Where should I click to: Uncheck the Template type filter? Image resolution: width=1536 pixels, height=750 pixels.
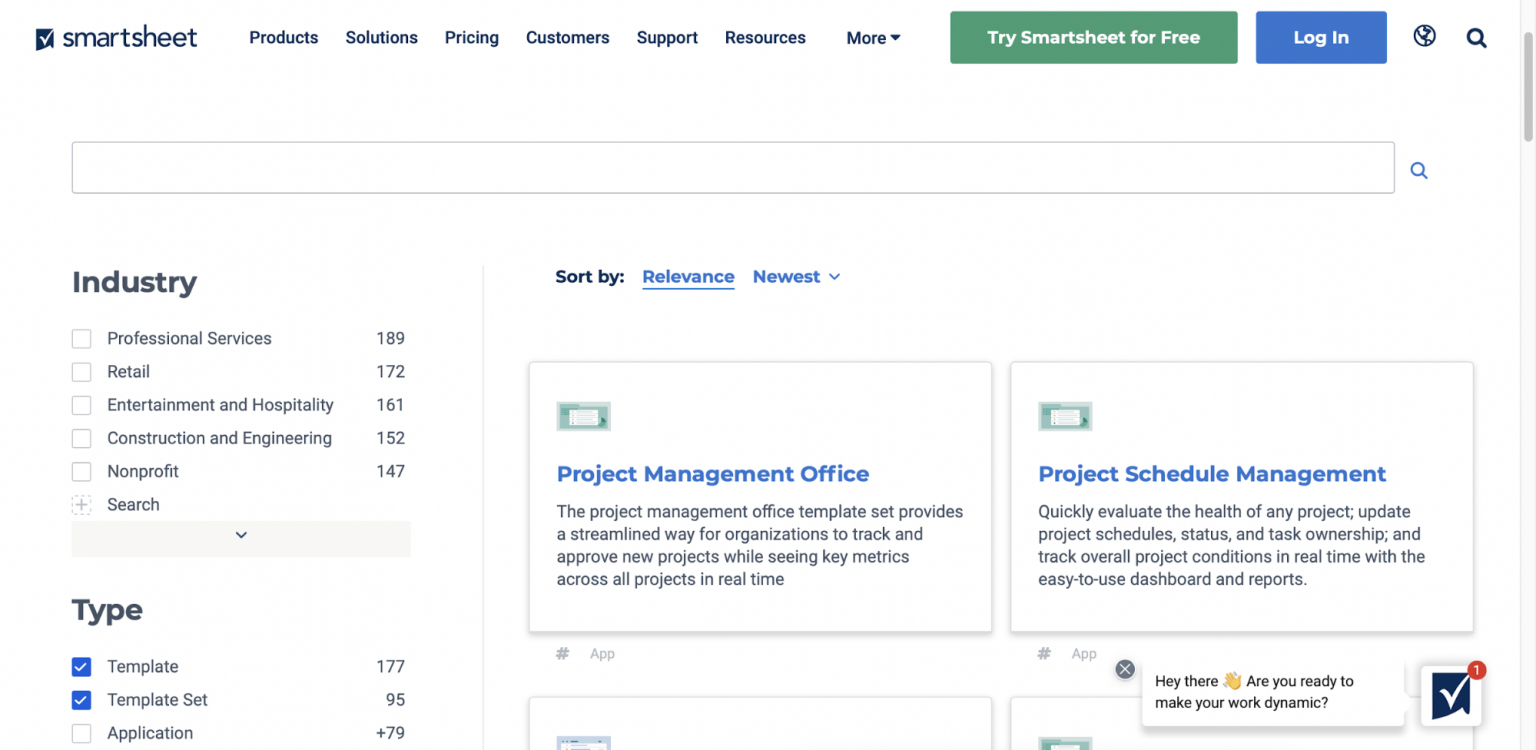tap(81, 666)
